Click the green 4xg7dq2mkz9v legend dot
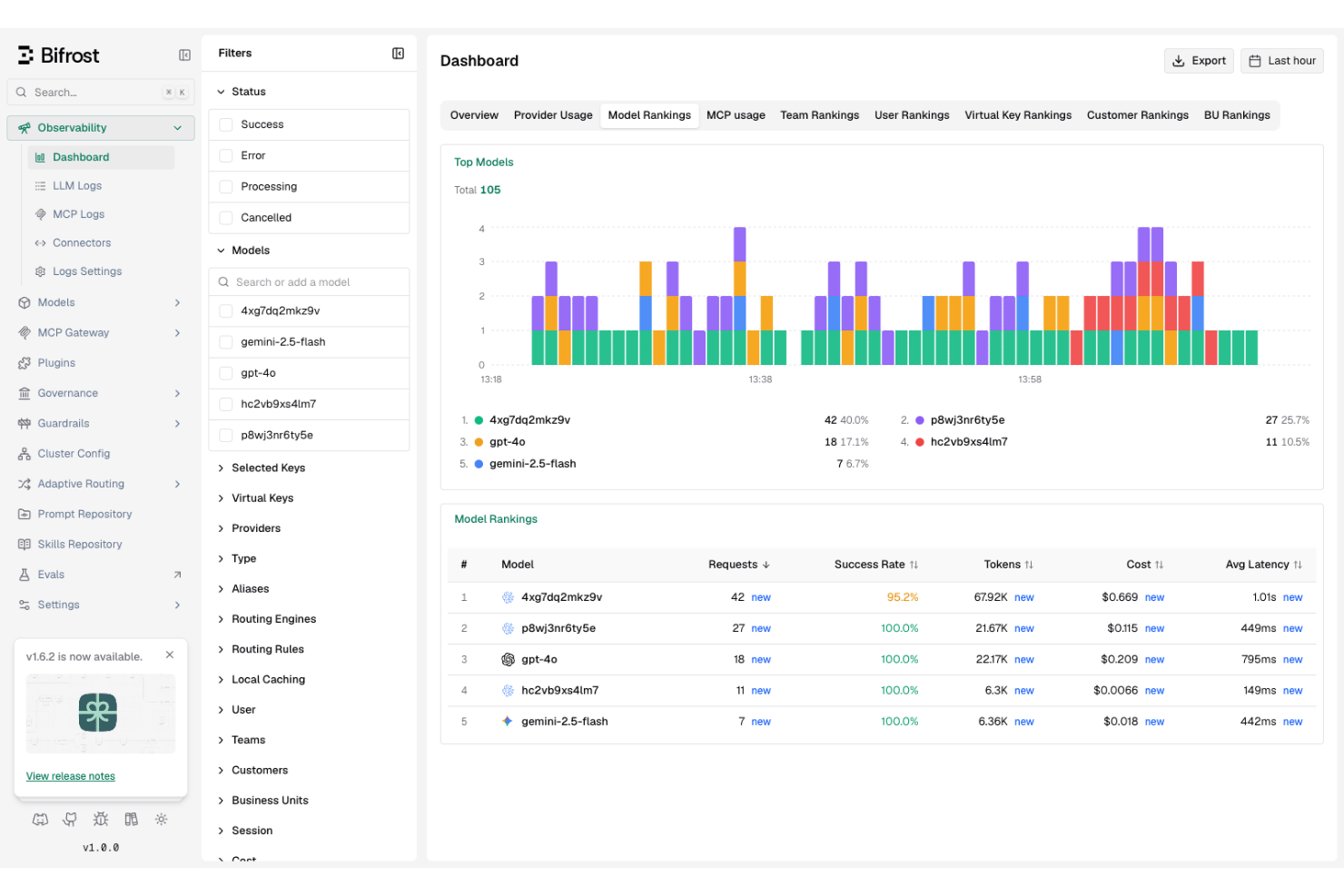Viewport: 1344px width, 896px height. tap(479, 420)
